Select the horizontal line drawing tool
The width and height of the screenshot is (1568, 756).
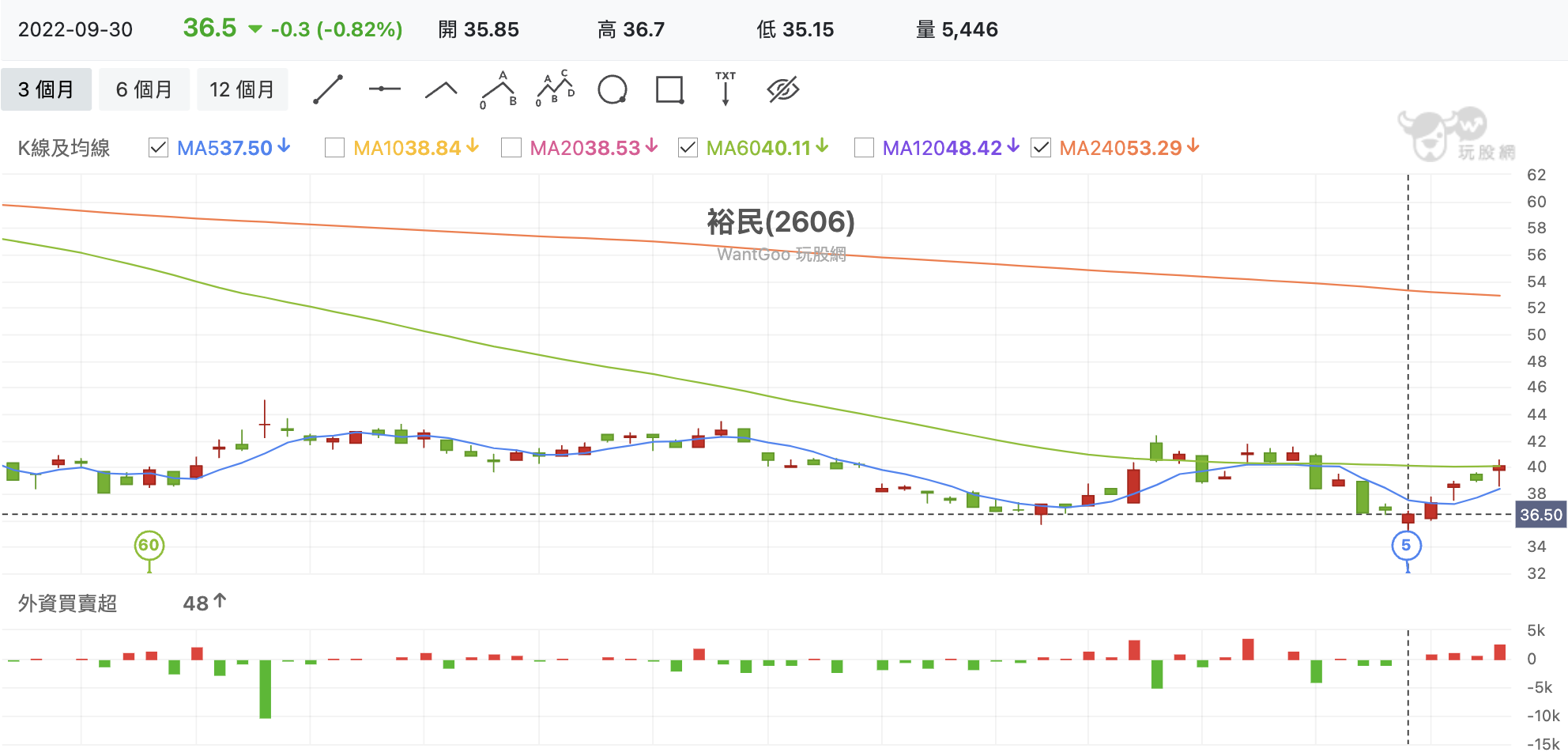pos(385,89)
